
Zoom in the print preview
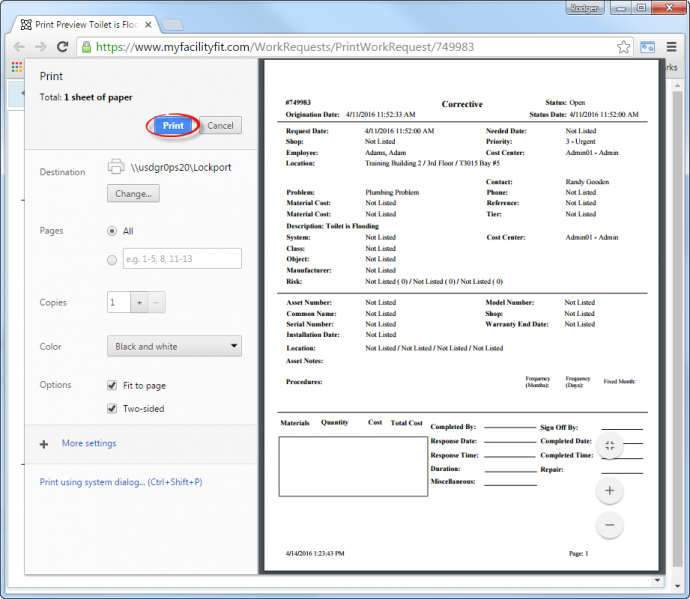[x=609, y=490]
